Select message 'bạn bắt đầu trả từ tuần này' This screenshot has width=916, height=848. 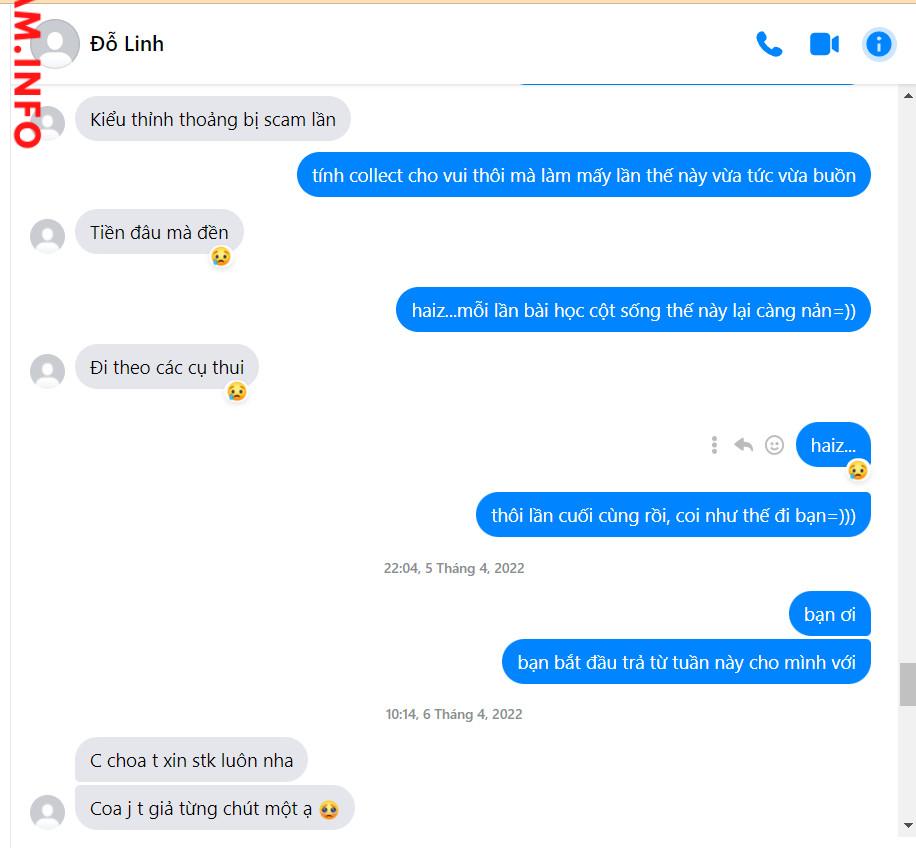point(686,662)
